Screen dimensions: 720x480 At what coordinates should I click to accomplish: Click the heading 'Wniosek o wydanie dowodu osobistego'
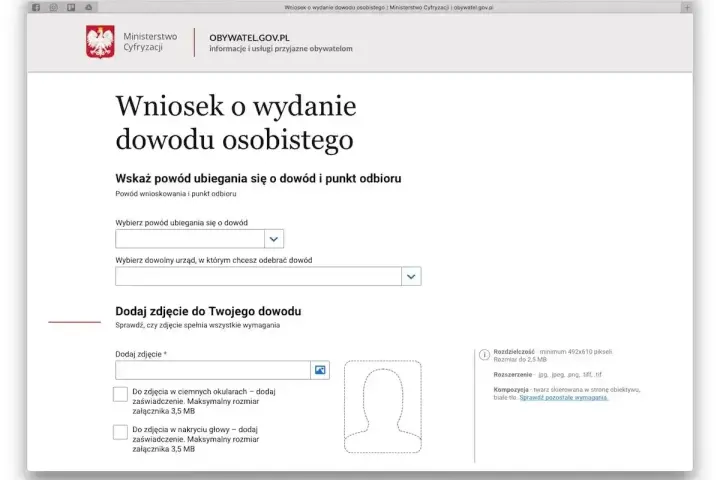coord(236,123)
